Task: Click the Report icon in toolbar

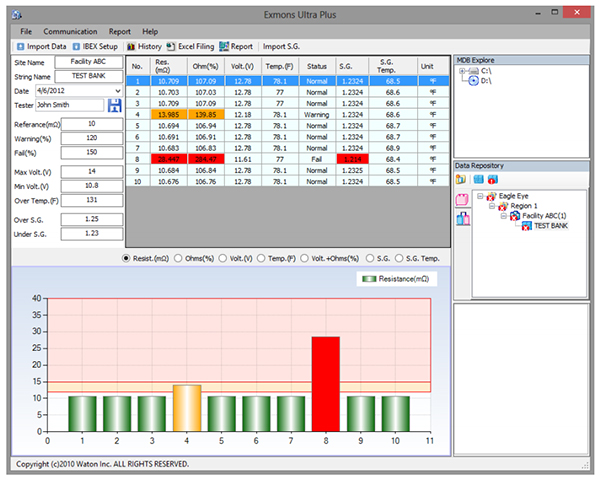Action: pyautogui.click(x=224, y=46)
